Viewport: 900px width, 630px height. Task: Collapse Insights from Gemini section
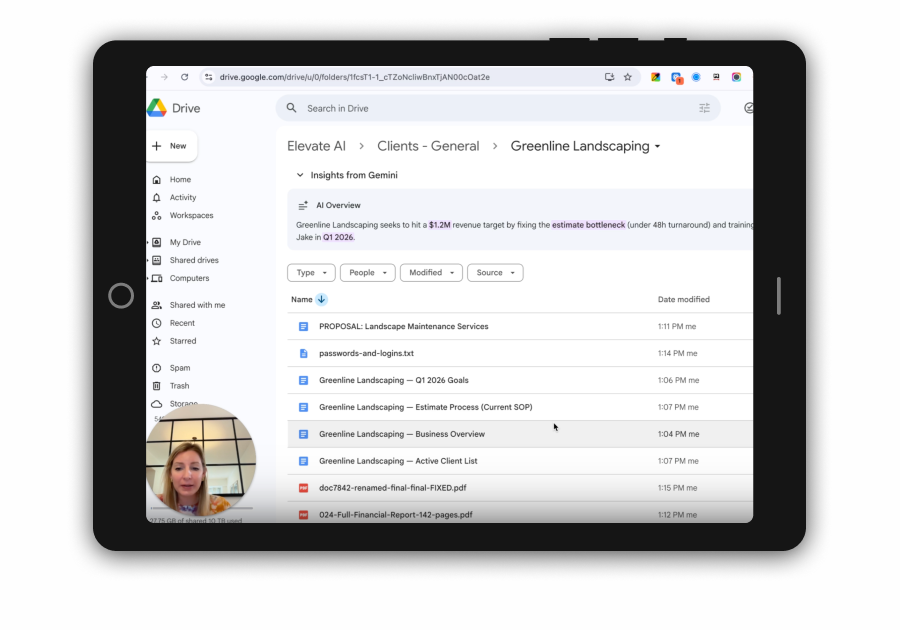coord(299,175)
